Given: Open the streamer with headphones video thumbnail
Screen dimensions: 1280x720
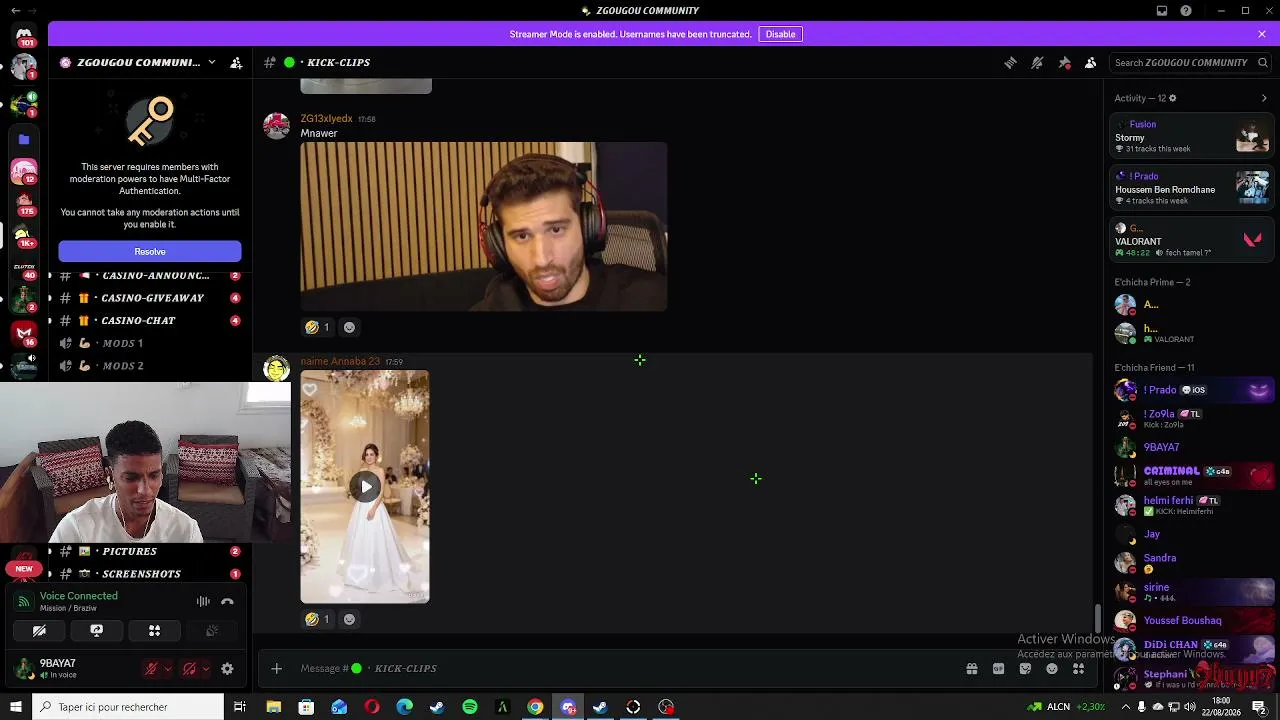Looking at the screenshot, I should click(x=484, y=227).
